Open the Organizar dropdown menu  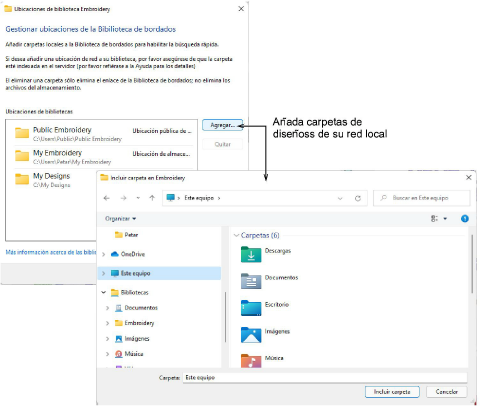[120, 219]
